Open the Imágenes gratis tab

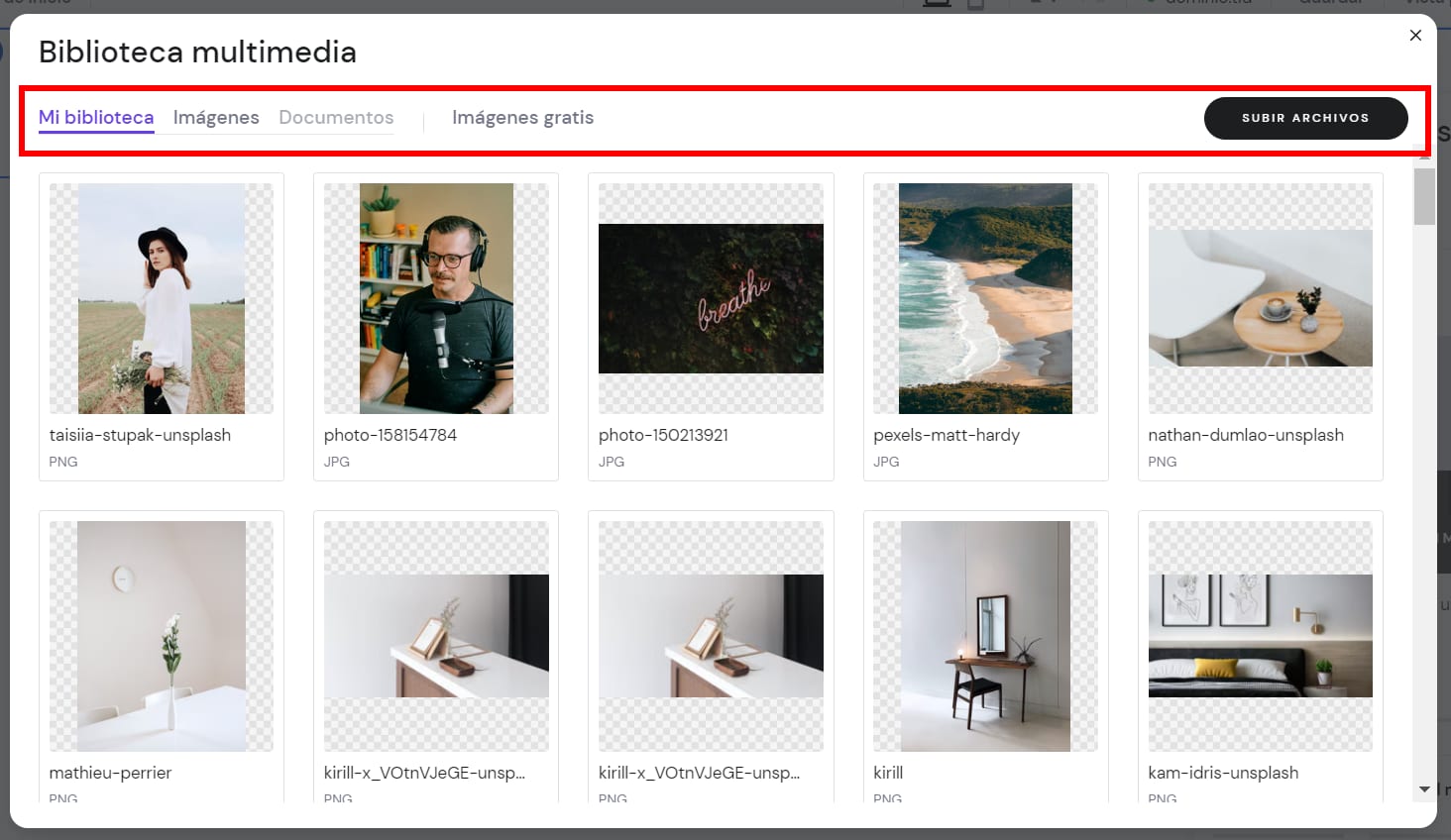522,118
